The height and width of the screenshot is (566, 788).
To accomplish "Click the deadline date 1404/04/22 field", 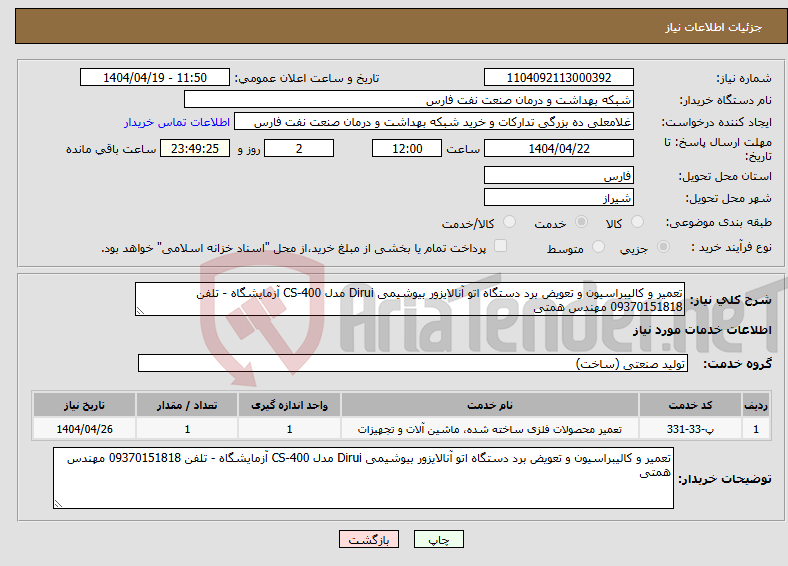I will [558, 148].
